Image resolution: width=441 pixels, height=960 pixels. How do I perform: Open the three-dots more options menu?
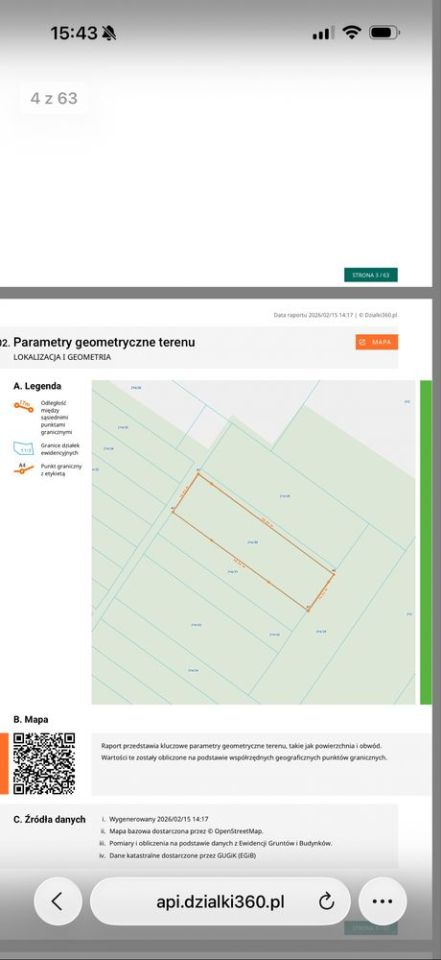tap(382, 901)
